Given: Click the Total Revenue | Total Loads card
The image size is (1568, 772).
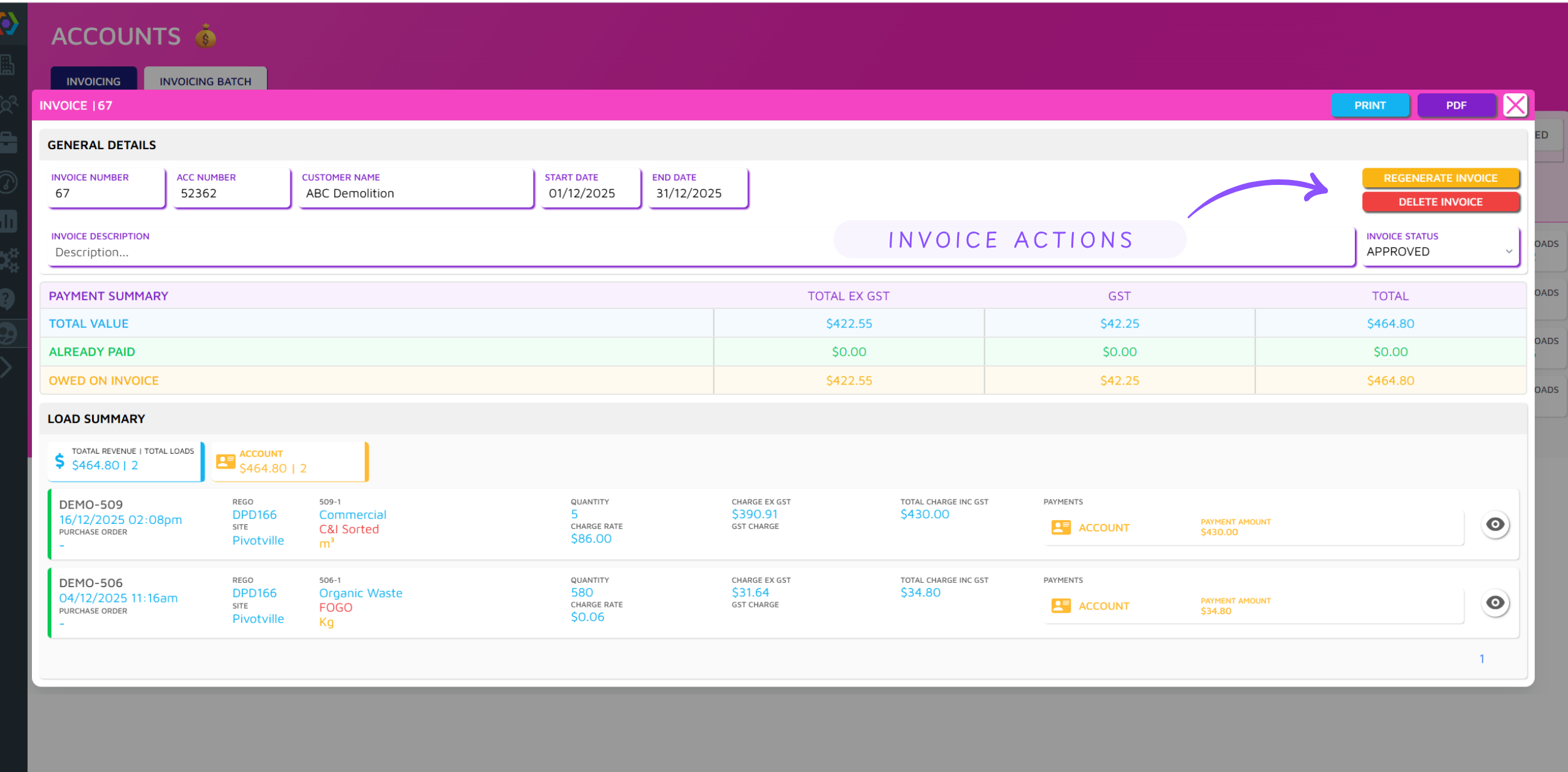Looking at the screenshot, I should point(126,461).
